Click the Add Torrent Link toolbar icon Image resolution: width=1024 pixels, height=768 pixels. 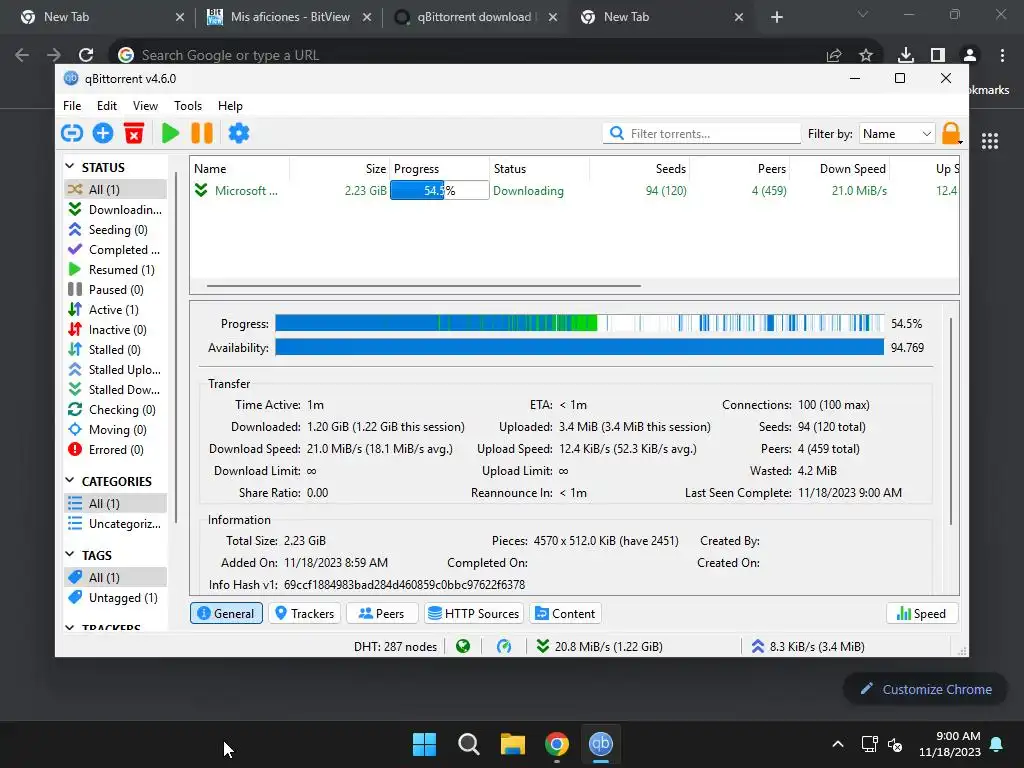coord(72,133)
